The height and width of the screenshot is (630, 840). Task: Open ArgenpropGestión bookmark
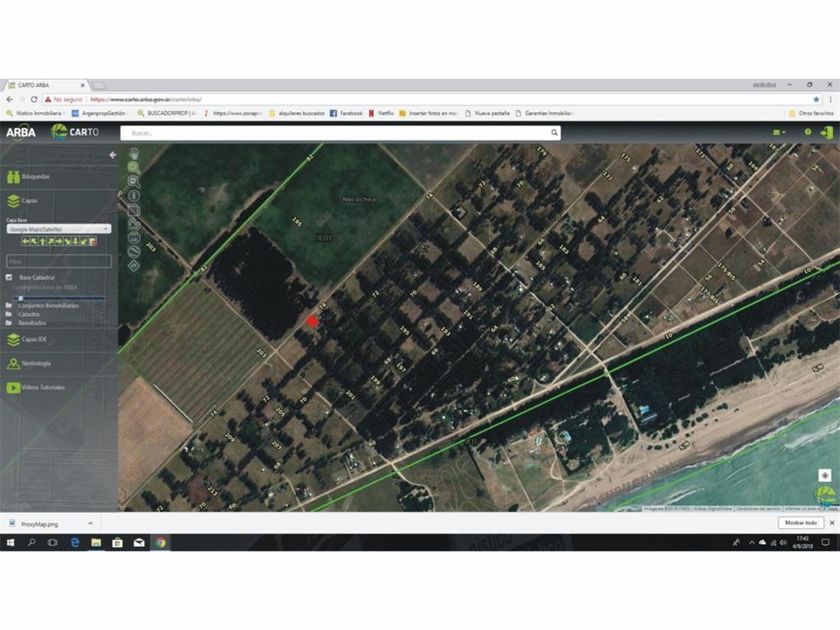(x=100, y=114)
